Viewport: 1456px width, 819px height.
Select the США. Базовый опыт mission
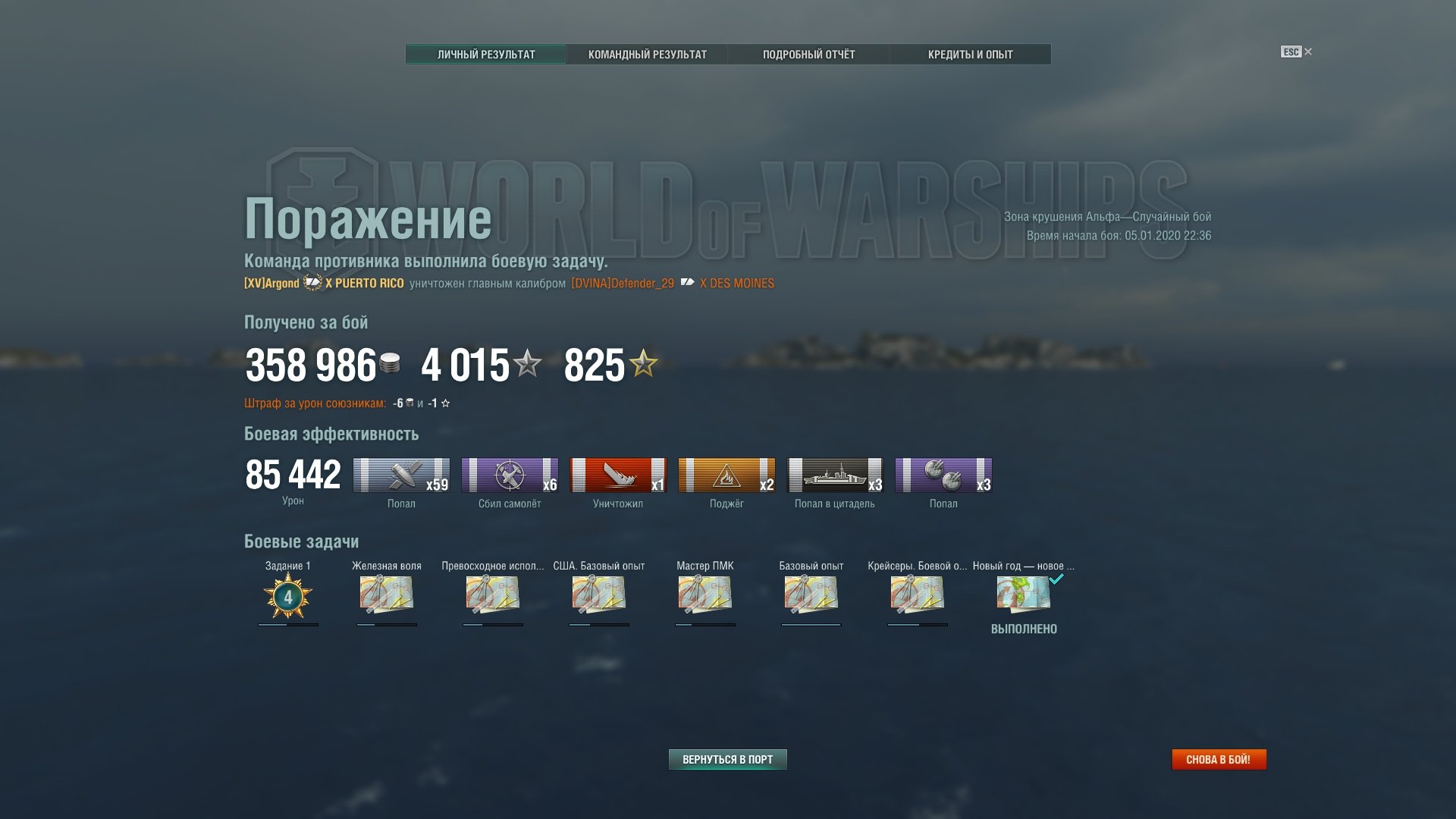coord(599,595)
